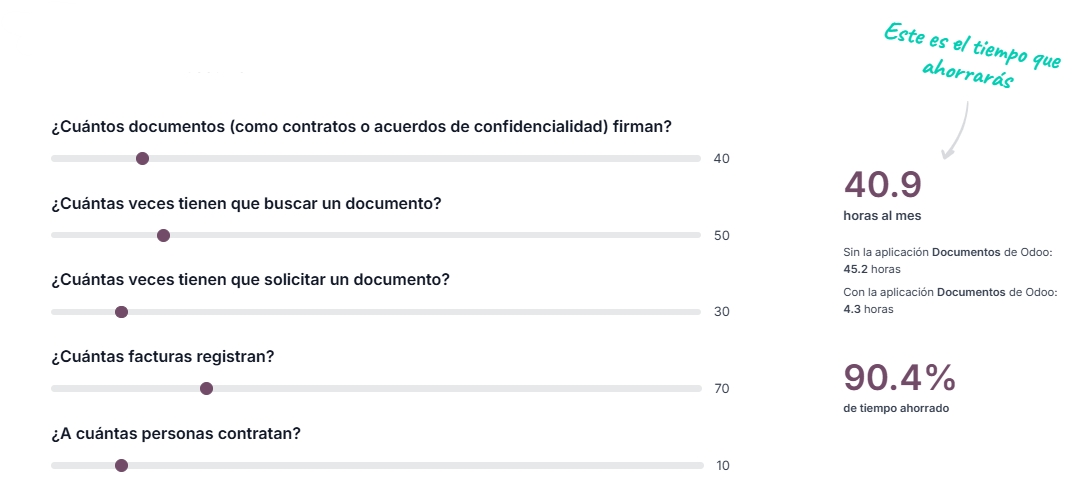
Task: Click the value 40 beside the signing slider
Action: [721, 159]
